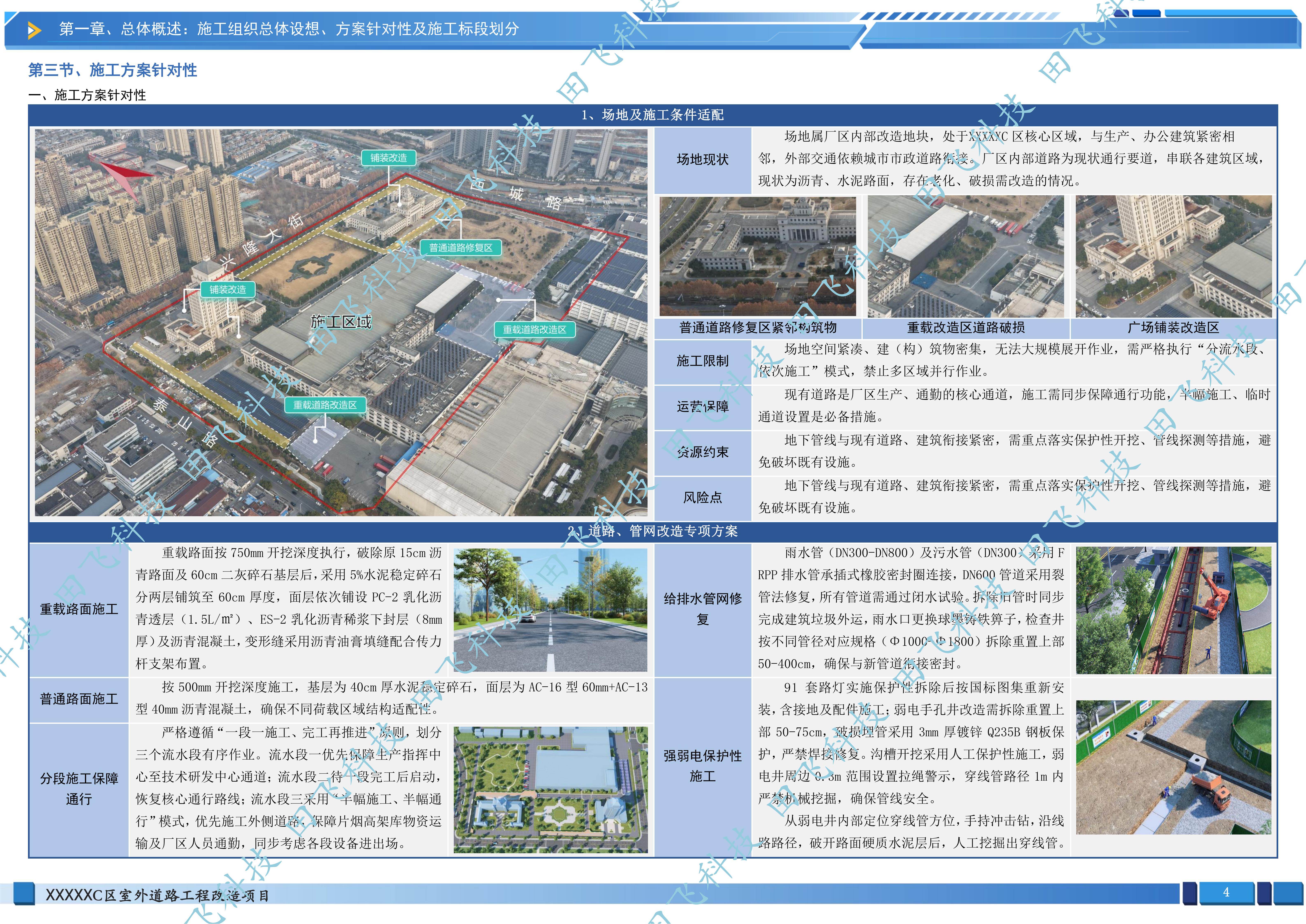Click table header 1、场地及施工条件适配

(652, 115)
